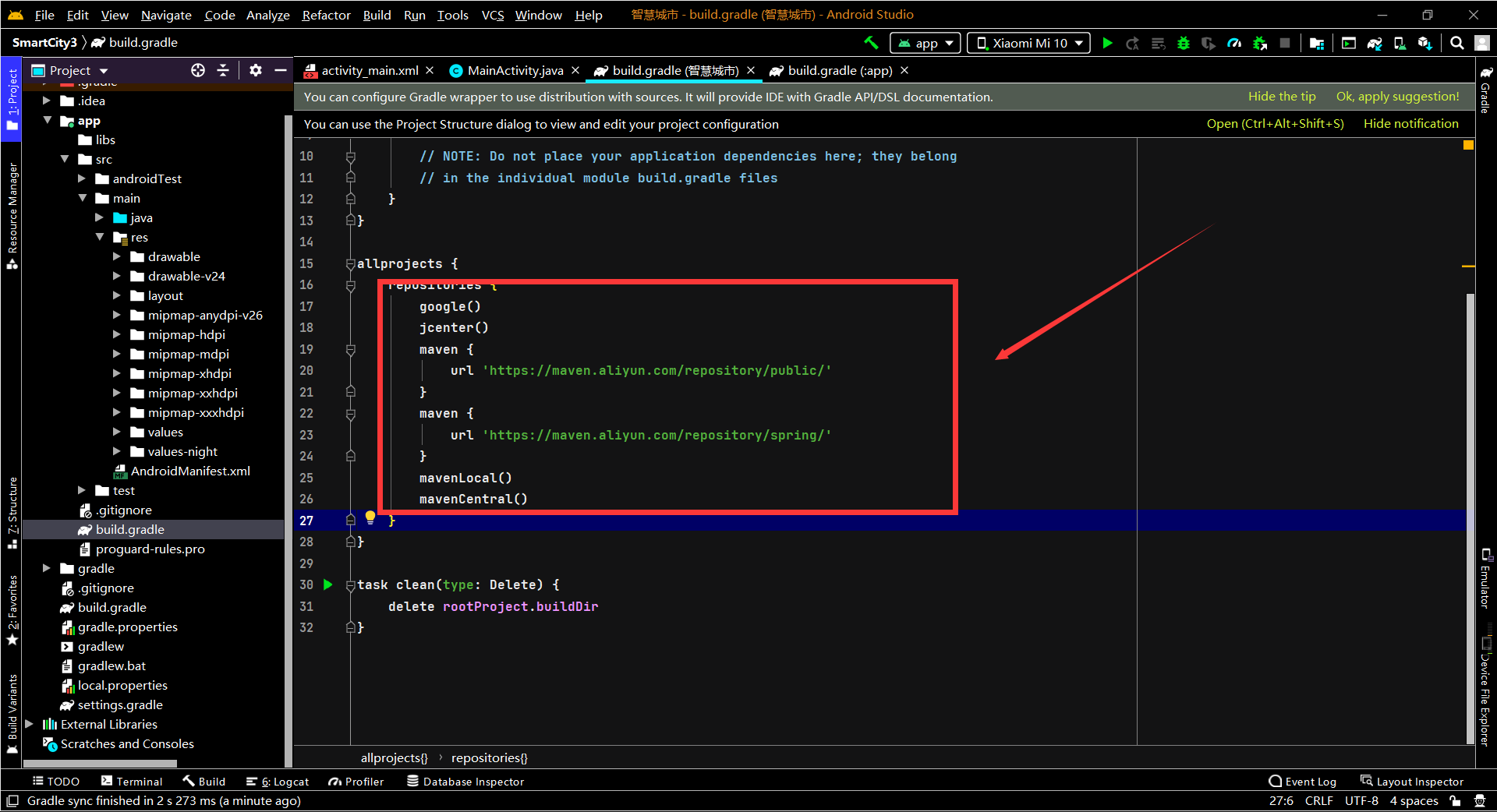Click the Collapse All icon in Project panel
1497x812 pixels.
tap(223, 70)
